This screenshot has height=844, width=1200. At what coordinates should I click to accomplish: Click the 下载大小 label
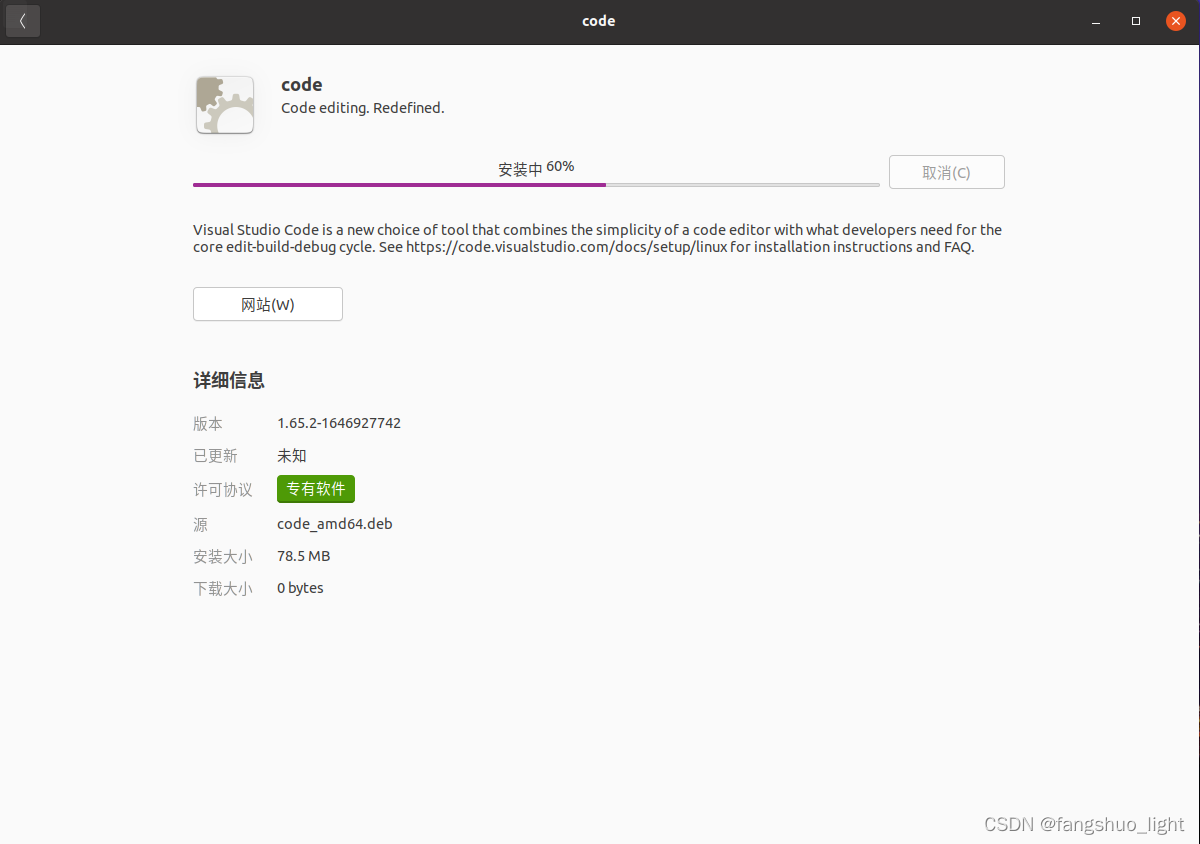(223, 587)
